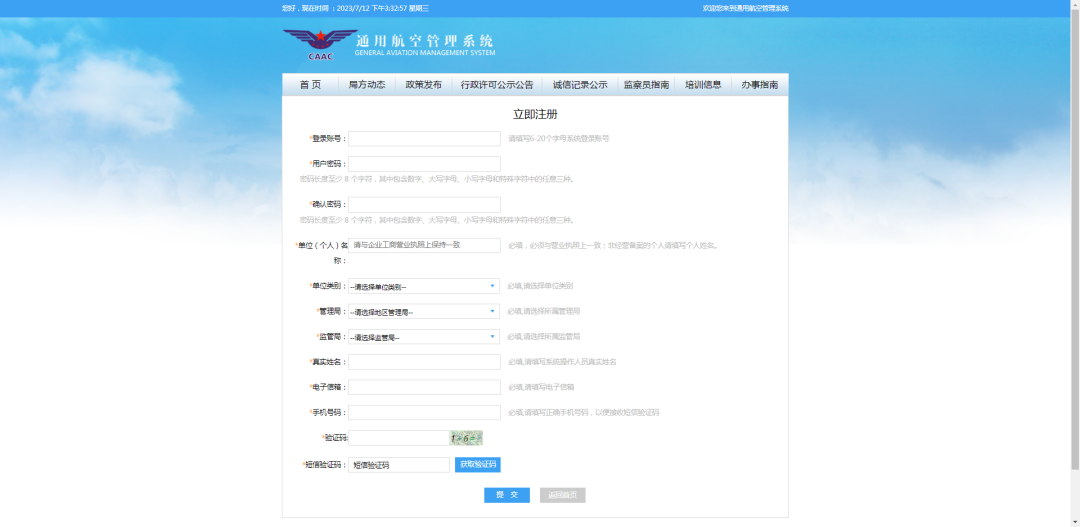Click the 返回首页 button

pyautogui.click(x=562, y=495)
